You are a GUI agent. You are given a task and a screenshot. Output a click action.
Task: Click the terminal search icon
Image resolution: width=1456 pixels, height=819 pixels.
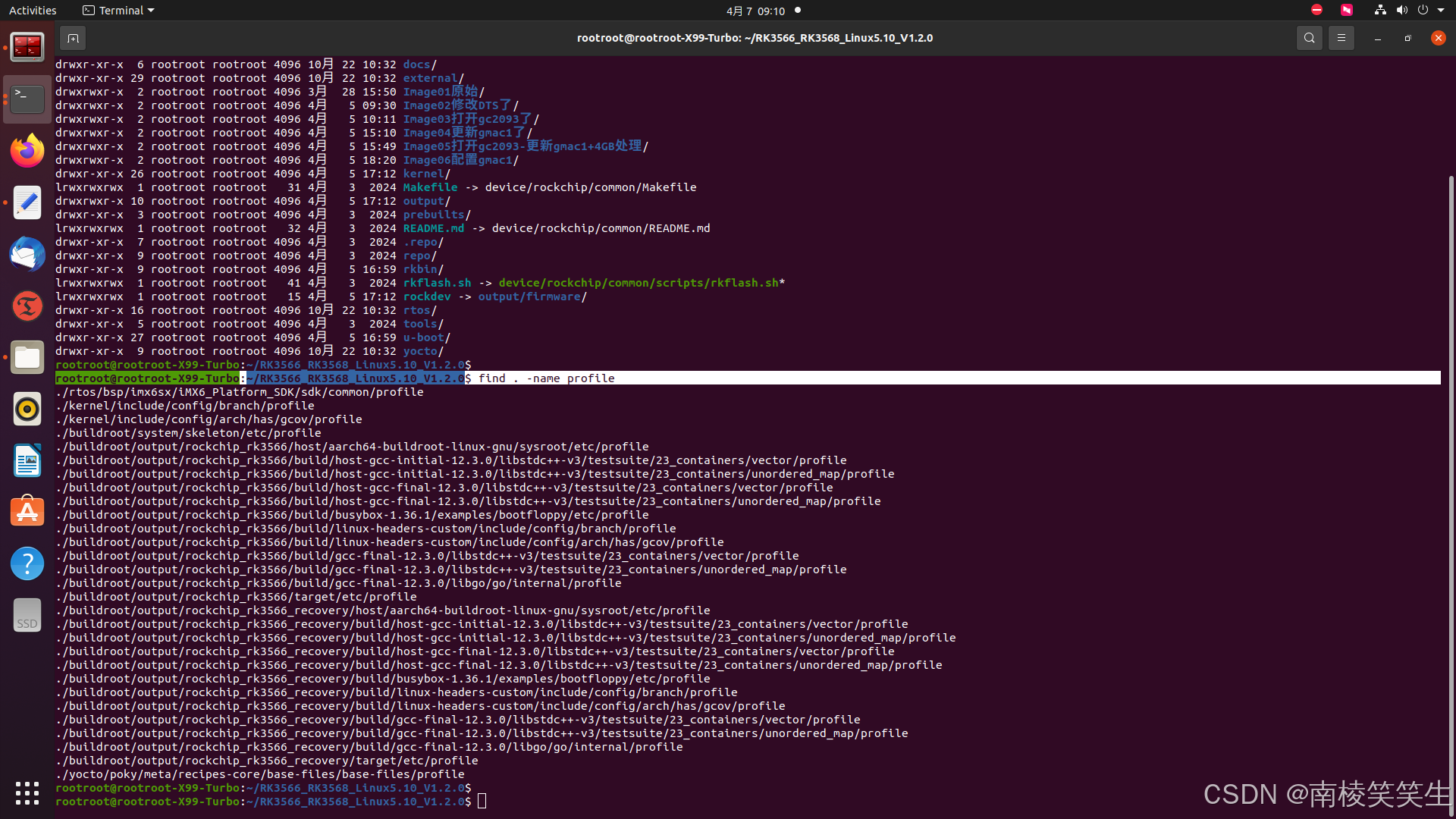click(1309, 38)
